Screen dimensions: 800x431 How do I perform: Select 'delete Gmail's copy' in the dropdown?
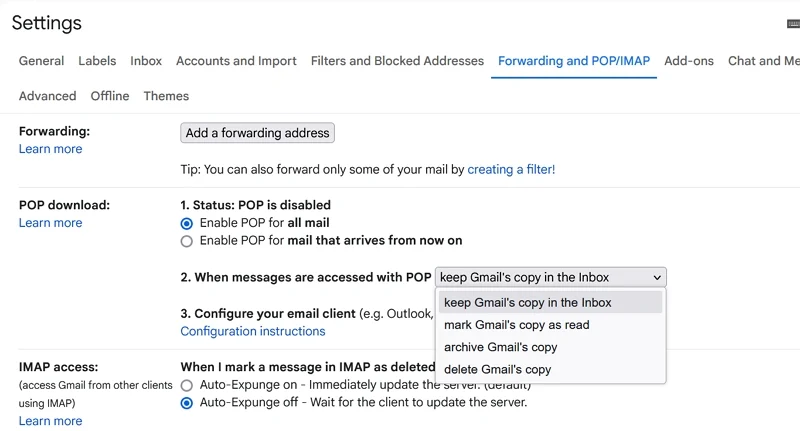498,369
